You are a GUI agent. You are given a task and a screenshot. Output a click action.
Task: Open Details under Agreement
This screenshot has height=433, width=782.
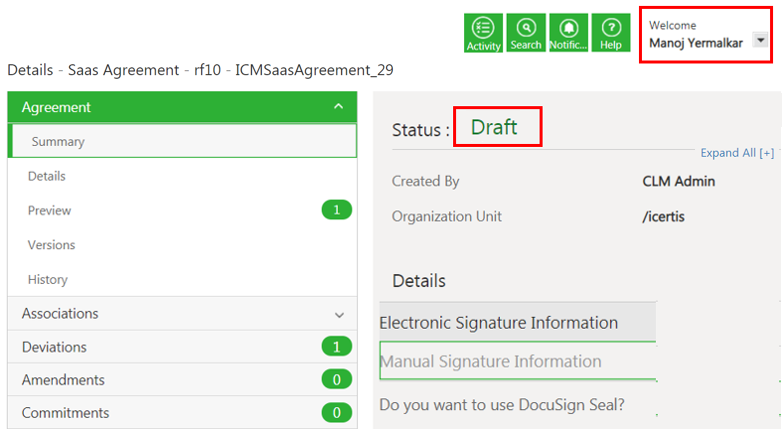[47, 176]
